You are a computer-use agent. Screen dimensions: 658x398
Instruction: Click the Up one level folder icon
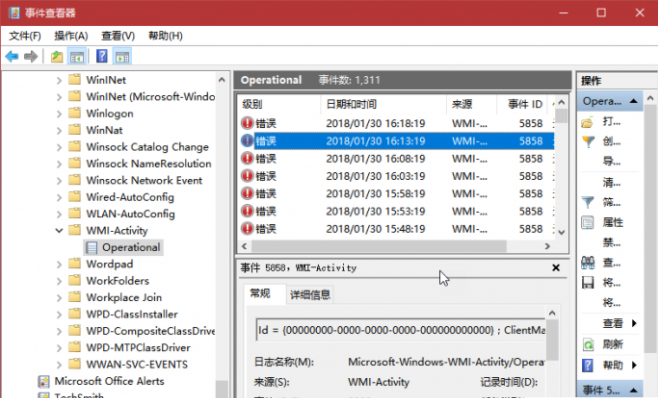click(x=57, y=56)
